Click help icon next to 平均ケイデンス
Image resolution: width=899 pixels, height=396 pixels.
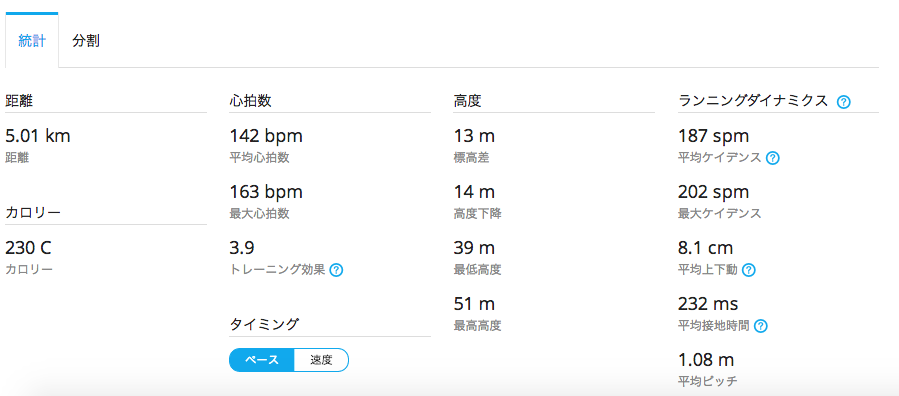click(x=772, y=158)
